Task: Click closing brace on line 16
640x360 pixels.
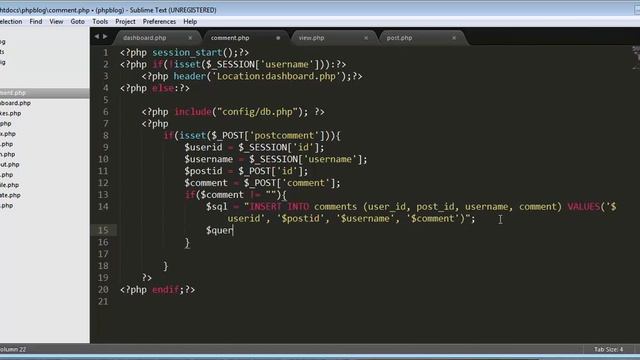Action: (187, 242)
